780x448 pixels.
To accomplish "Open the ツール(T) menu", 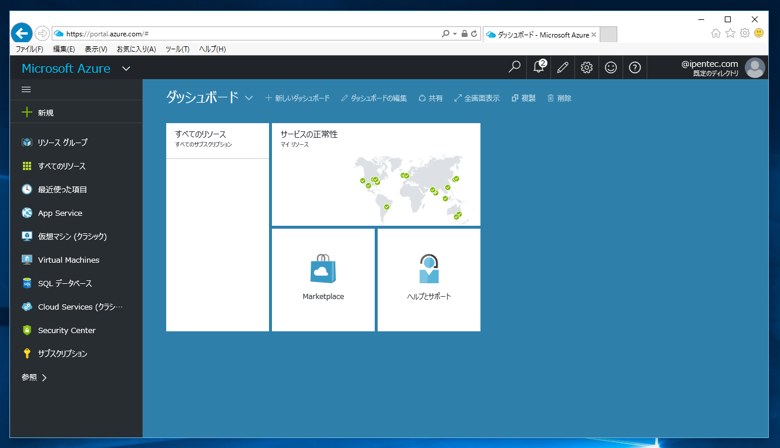I will tap(177, 49).
